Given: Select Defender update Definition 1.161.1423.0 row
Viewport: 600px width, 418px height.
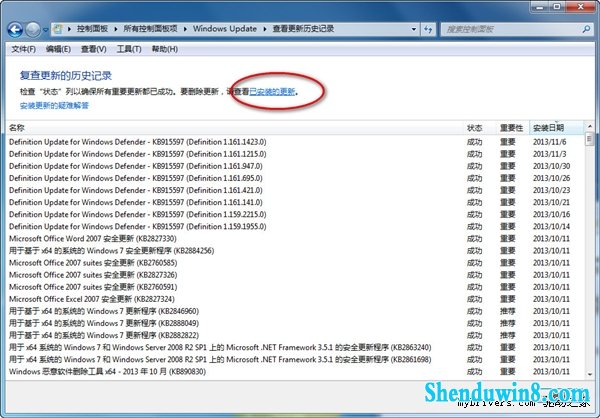Looking at the screenshot, I should (x=295, y=142).
